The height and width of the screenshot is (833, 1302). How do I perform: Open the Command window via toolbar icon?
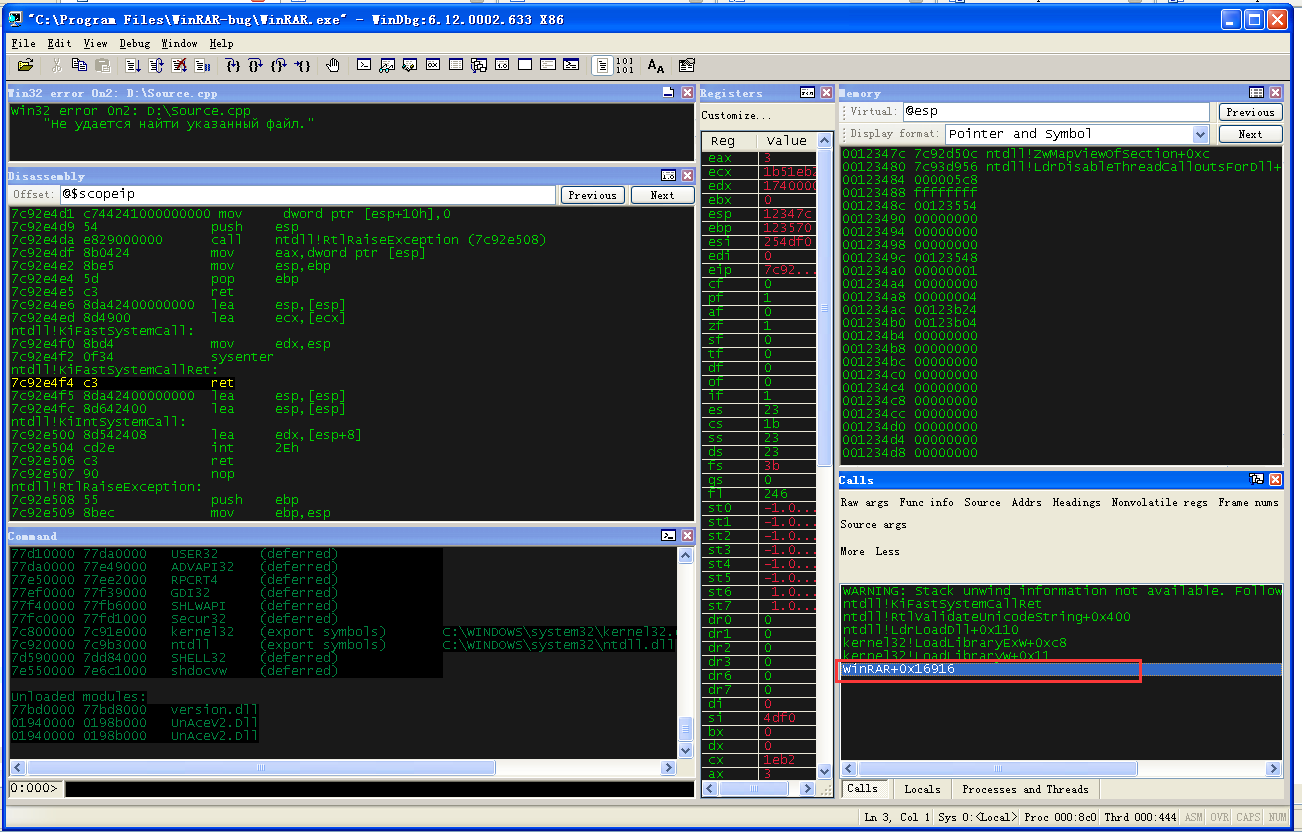(364, 65)
